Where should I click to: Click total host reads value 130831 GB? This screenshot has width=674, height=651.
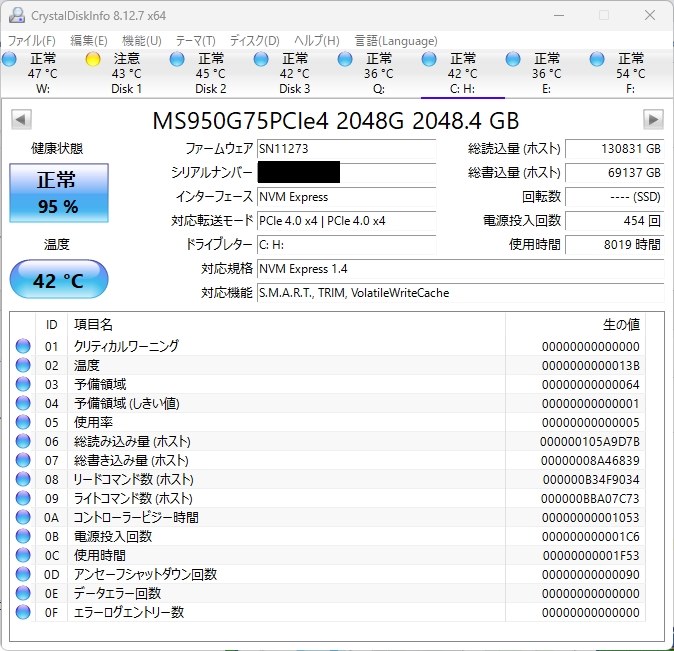(x=615, y=149)
